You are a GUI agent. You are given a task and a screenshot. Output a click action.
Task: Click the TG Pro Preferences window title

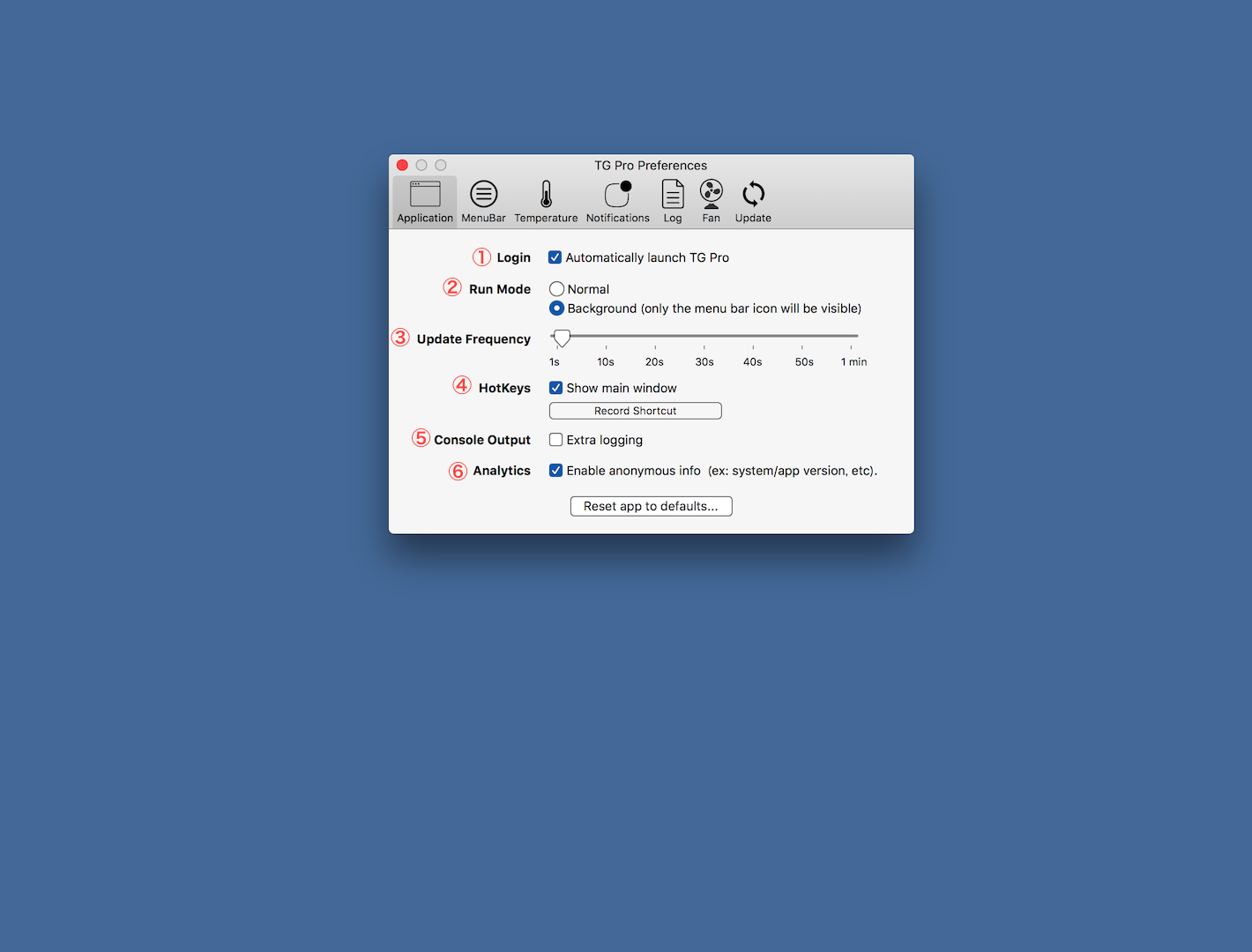651,165
